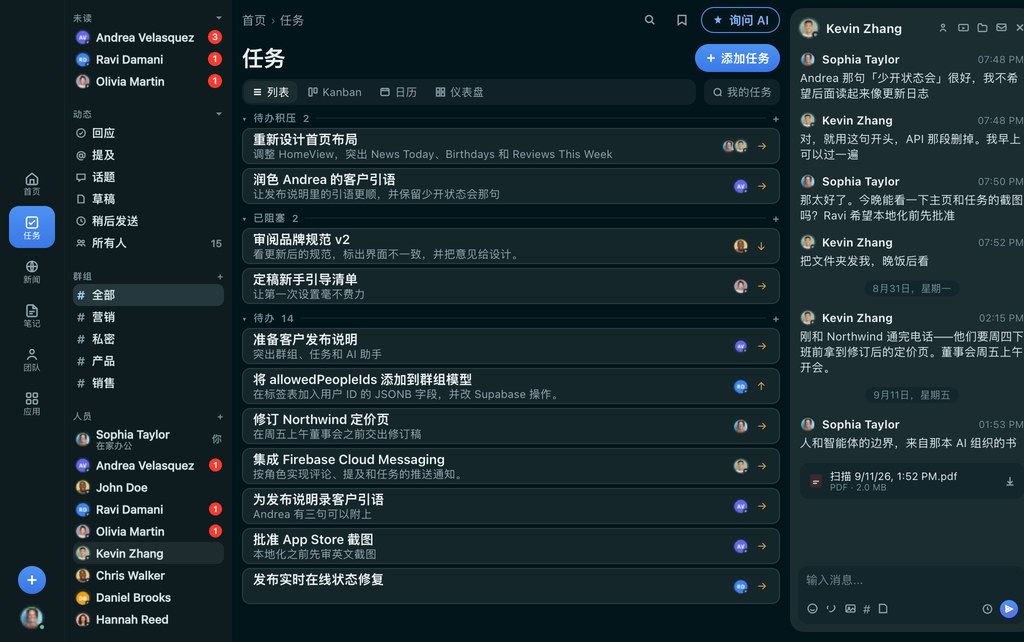The image size is (1024, 642).
Task: Collapse the 动态 section
Action: click(x=219, y=114)
